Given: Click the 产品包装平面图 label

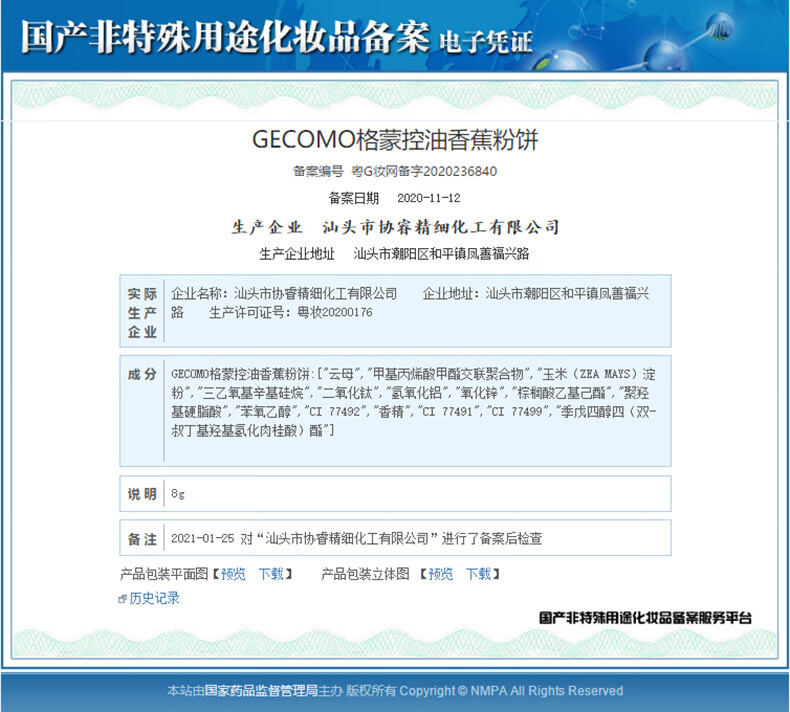Looking at the screenshot, I should (164, 573).
